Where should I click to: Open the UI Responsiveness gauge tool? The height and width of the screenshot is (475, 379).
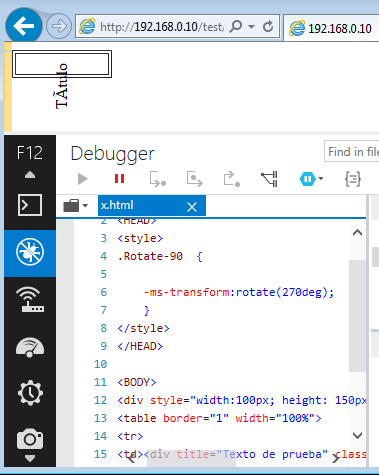pos(30,347)
